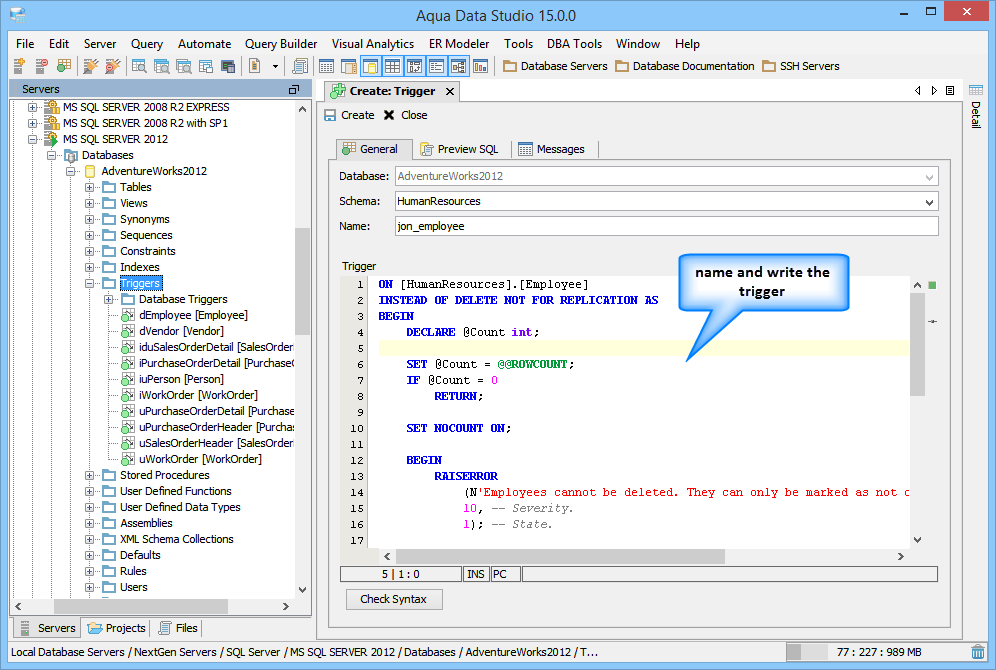Click the Database Servers folder shortcut
The image size is (996, 670).
coord(555,66)
